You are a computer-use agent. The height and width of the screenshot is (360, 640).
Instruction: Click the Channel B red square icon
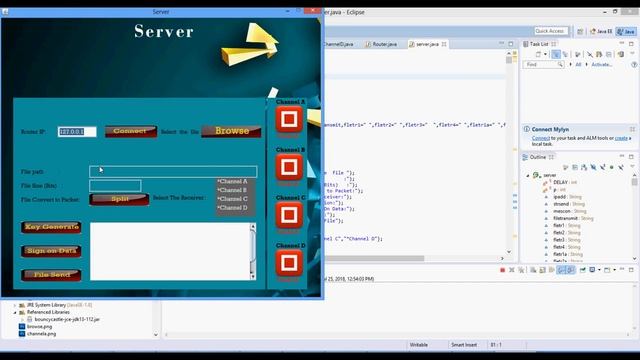pos(289,167)
